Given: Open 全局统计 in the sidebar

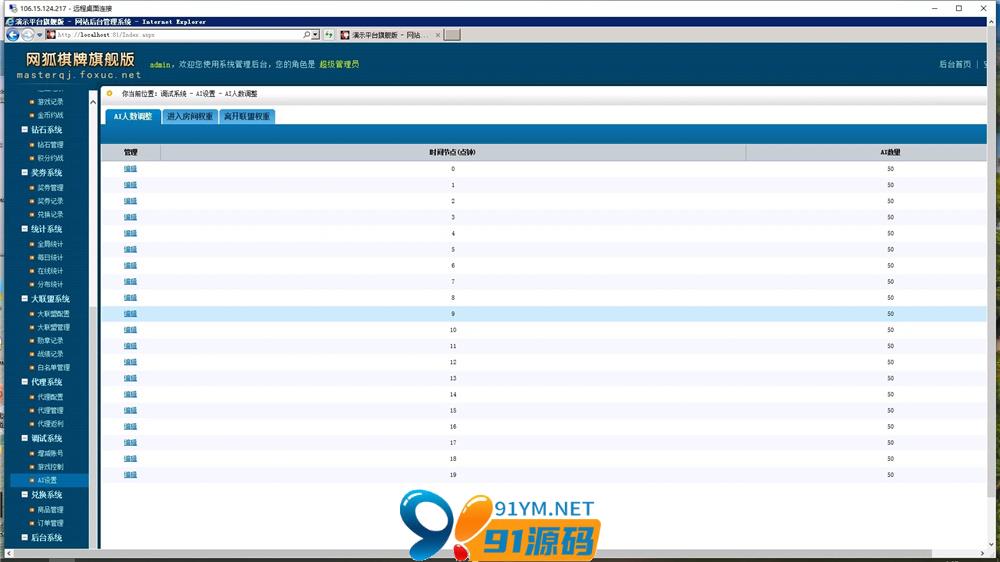Looking at the screenshot, I should 50,244.
